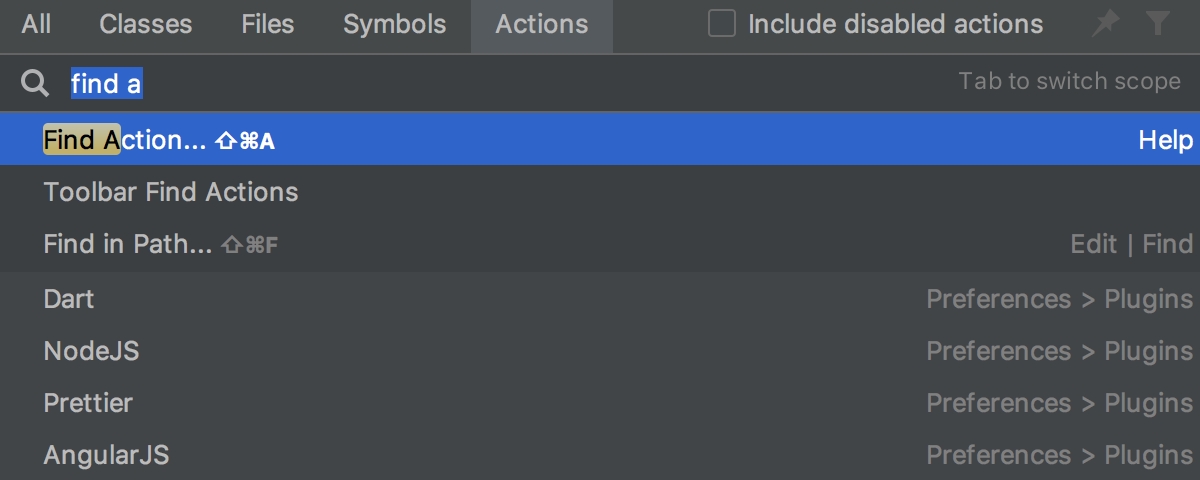Viewport: 1200px width, 480px height.
Task: Select the AngularJS plugin result
Action: coord(106,455)
